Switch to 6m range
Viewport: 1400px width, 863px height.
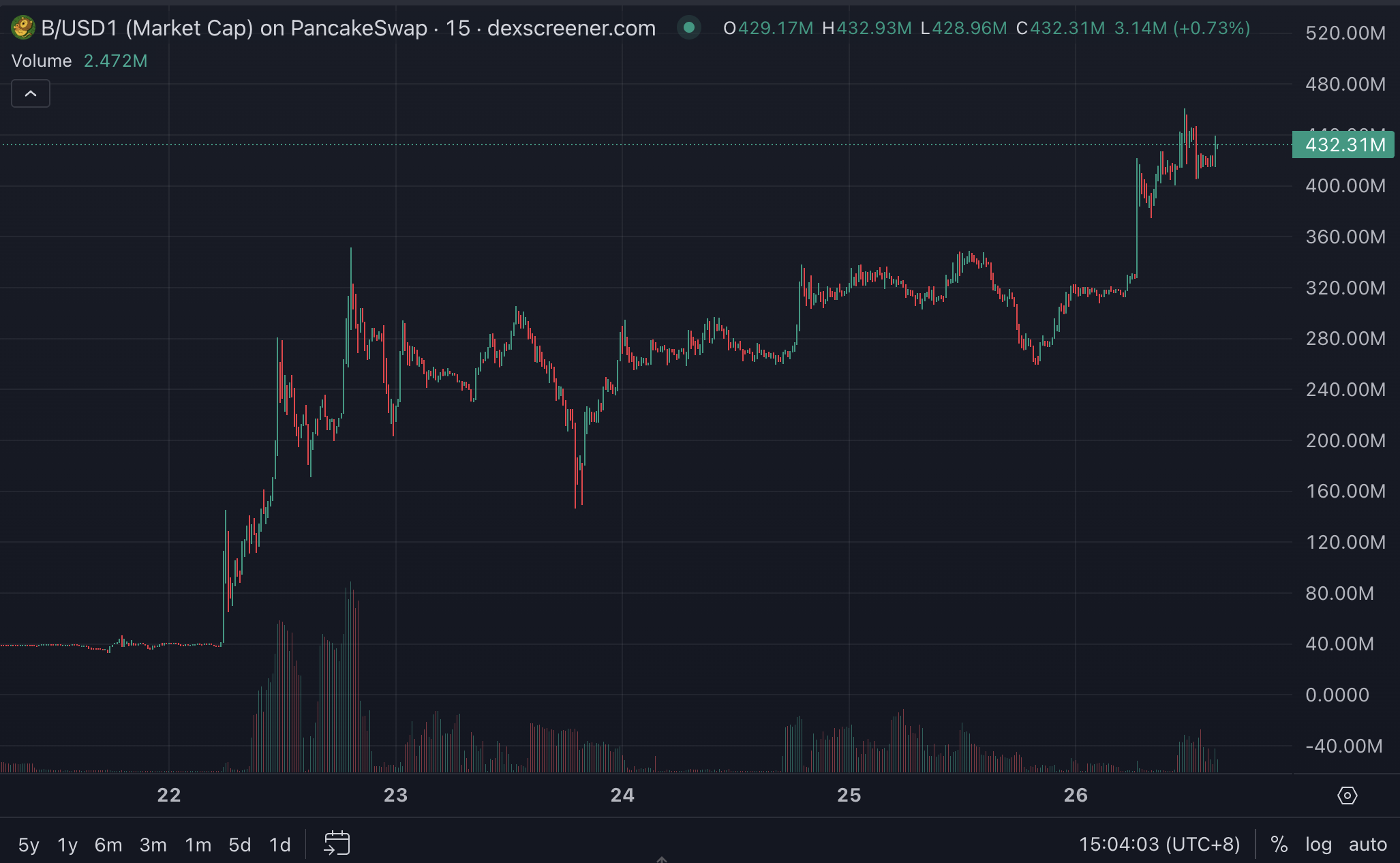point(108,845)
